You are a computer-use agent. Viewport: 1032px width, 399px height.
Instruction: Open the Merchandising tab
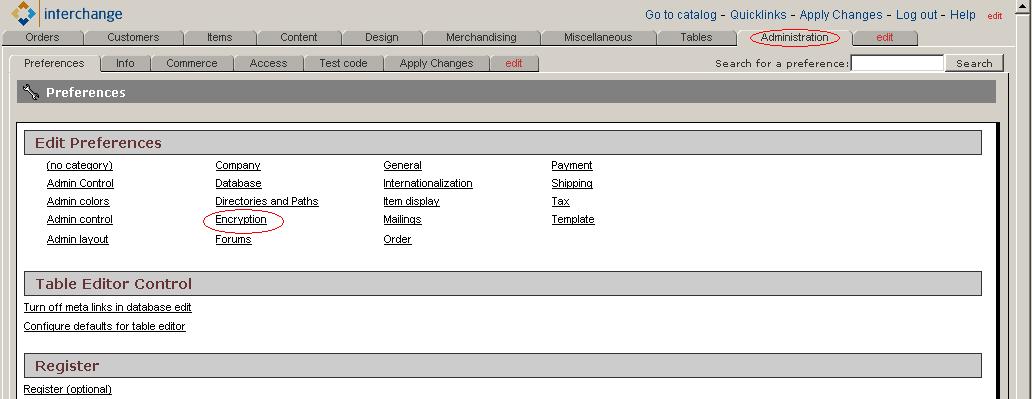(x=481, y=38)
